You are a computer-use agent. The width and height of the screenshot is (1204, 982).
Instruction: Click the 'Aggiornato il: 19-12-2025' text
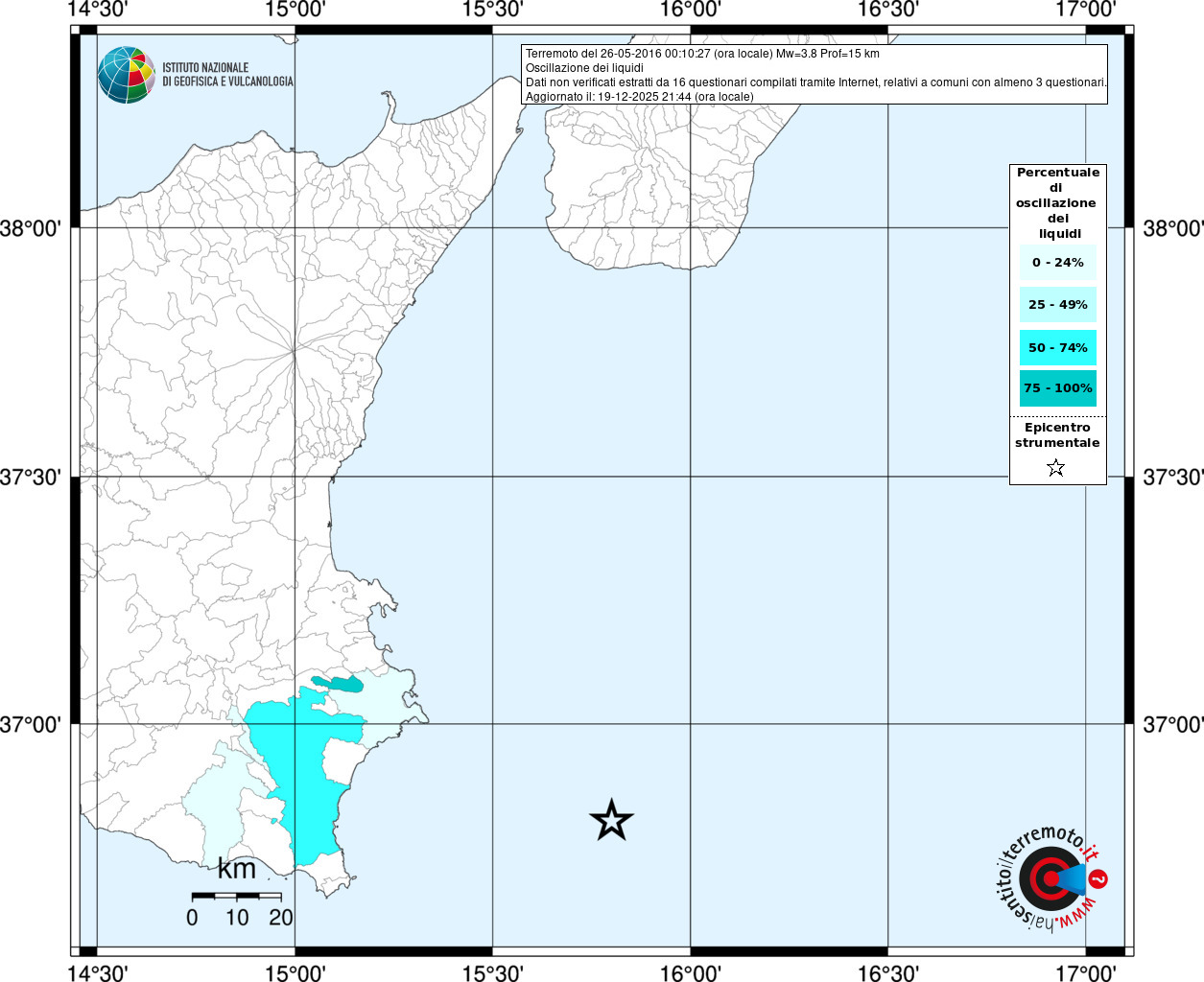pos(639,97)
